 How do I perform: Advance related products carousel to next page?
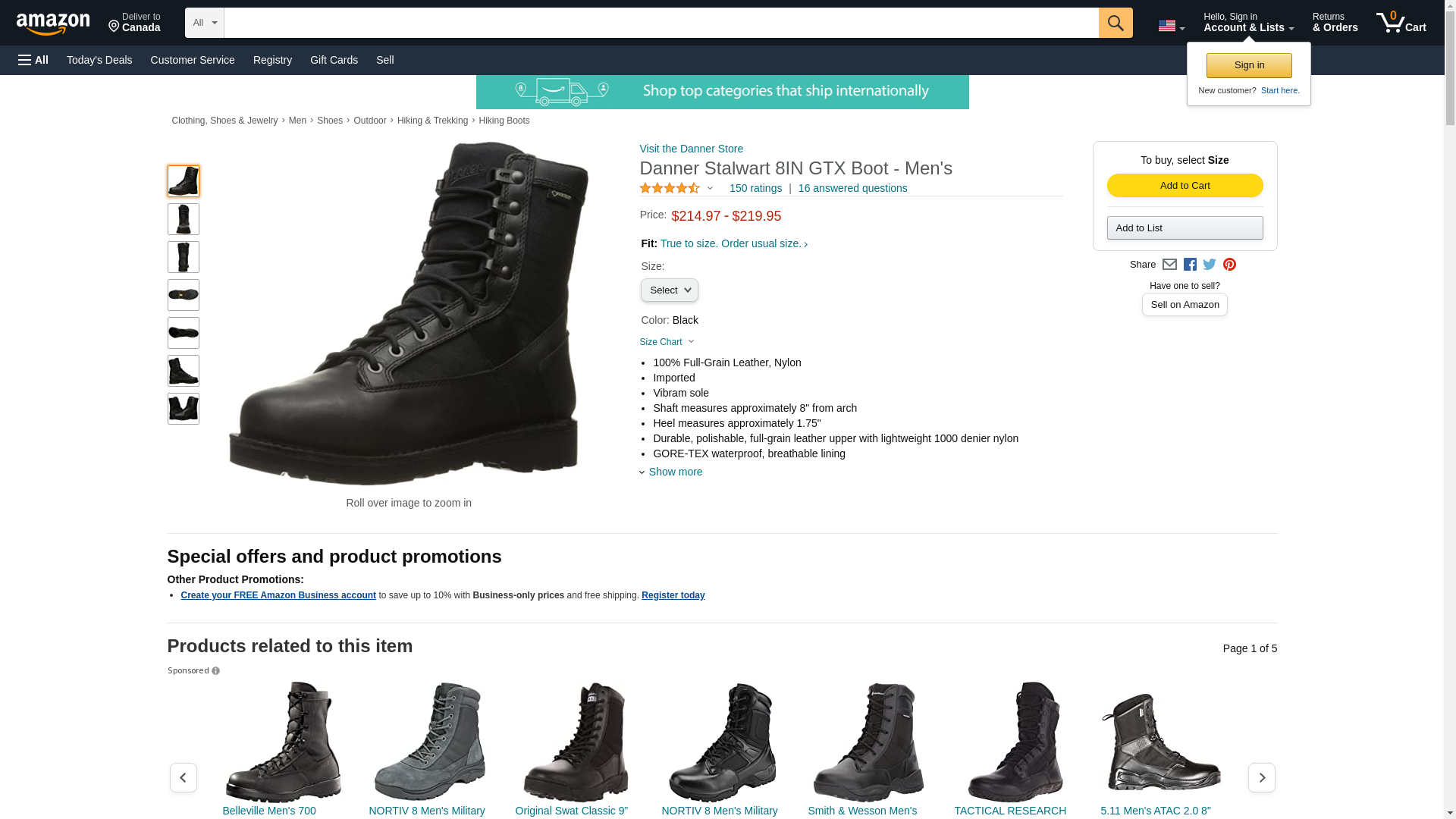click(x=1261, y=777)
